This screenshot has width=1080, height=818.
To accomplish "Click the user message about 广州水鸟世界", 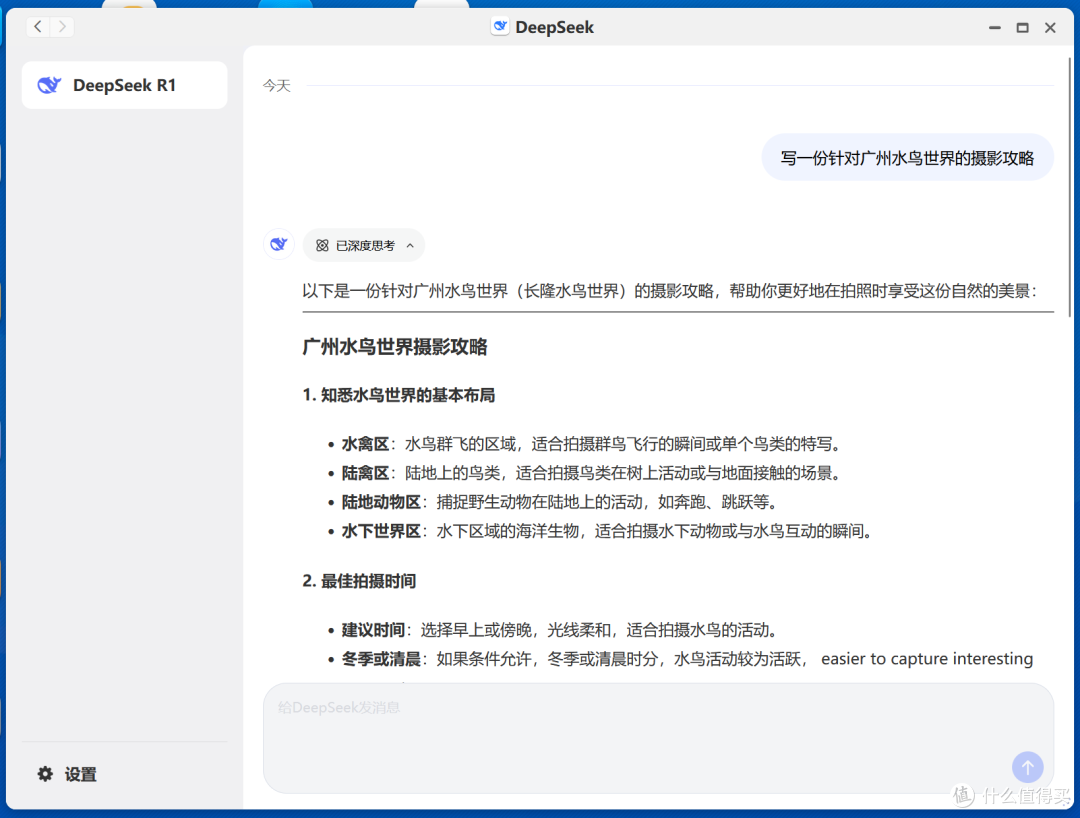I will [907, 158].
